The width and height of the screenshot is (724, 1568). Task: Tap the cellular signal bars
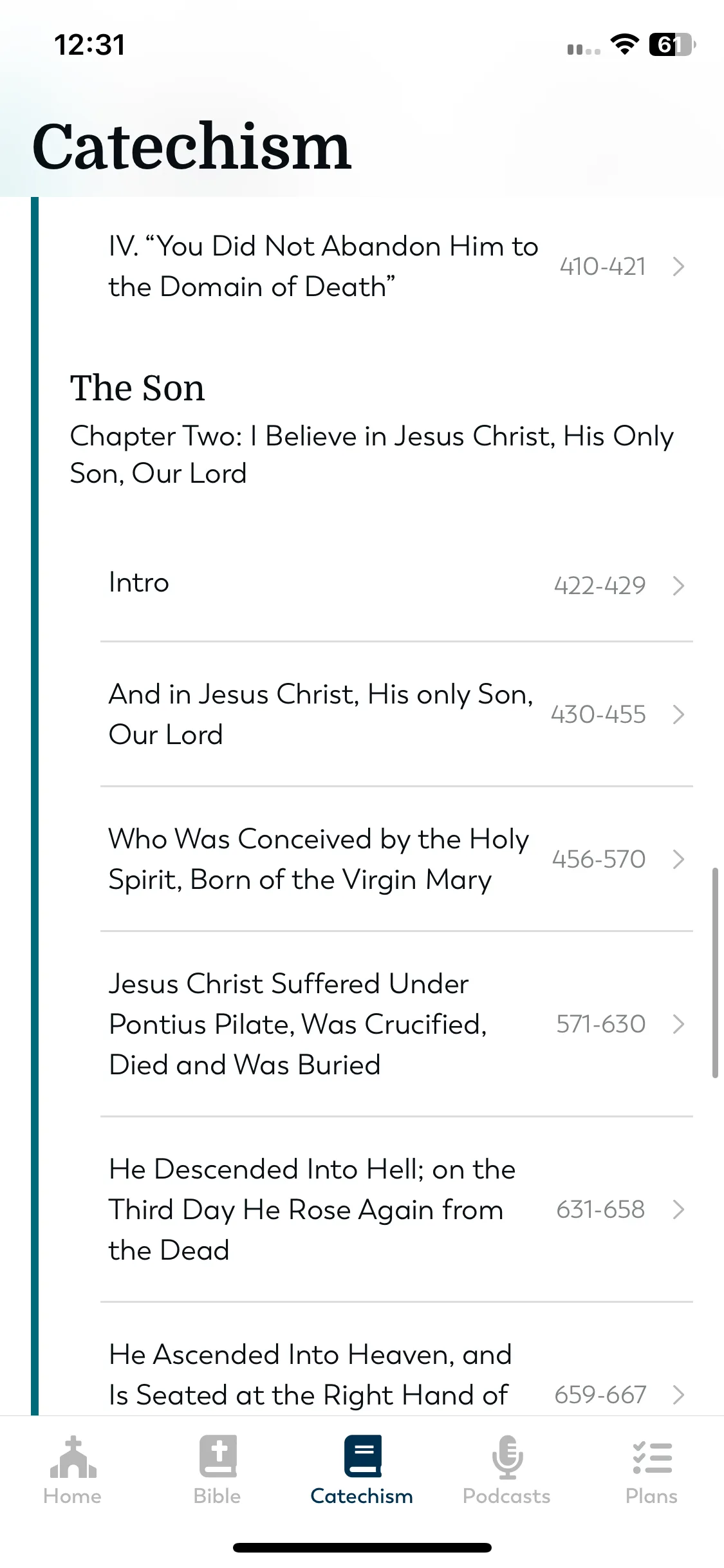coord(584,49)
